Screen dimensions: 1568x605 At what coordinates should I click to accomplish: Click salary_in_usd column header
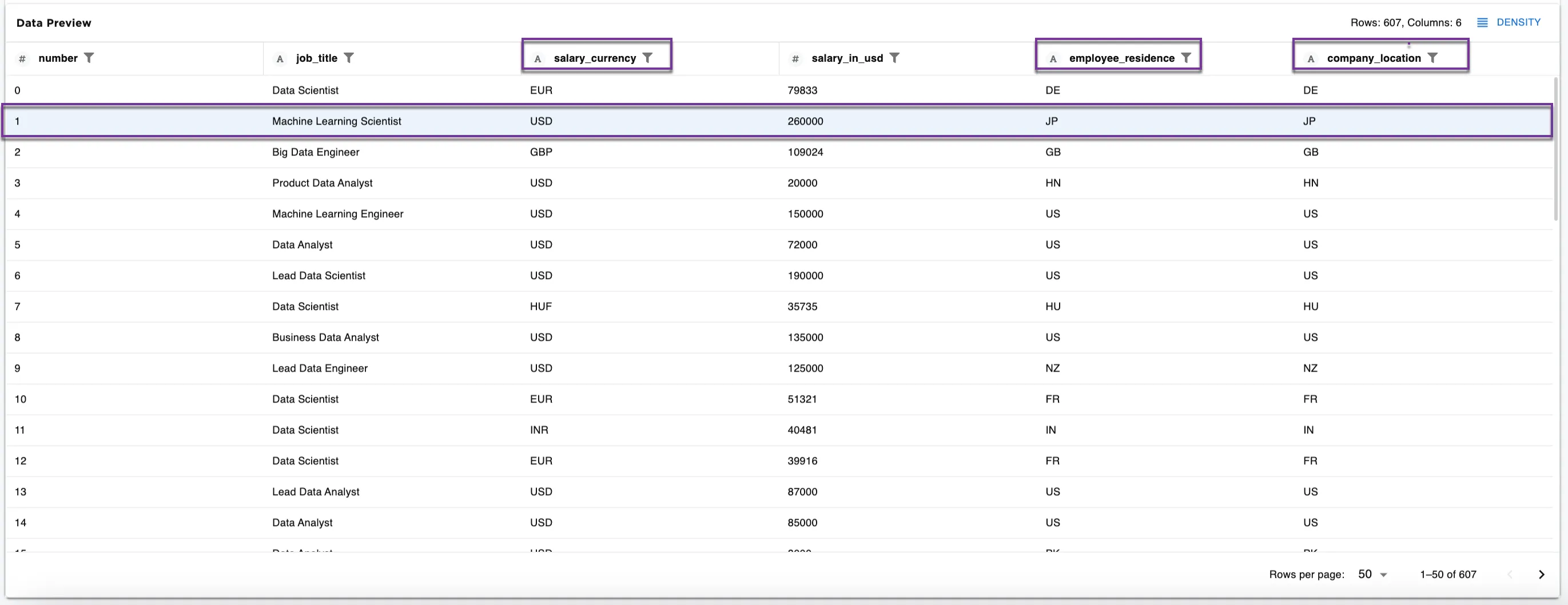pyautogui.click(x=846, y=58)
